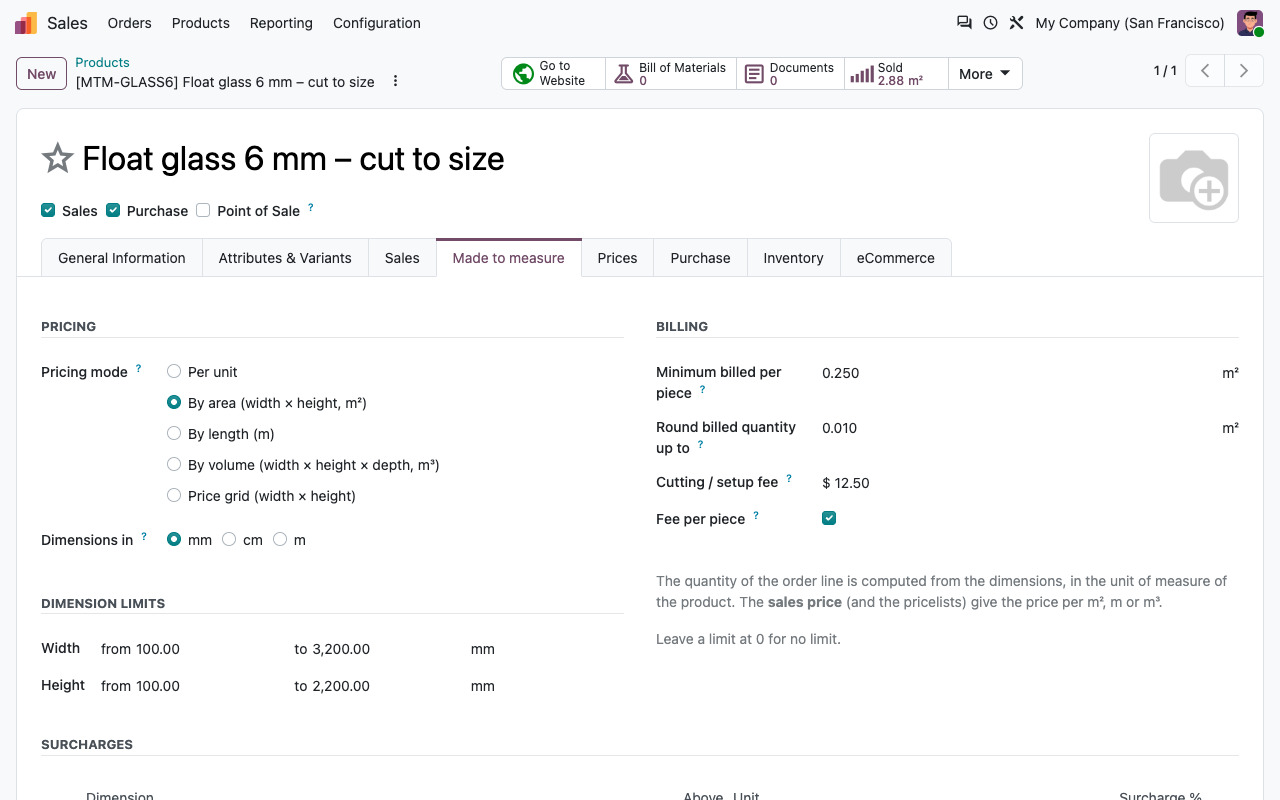Select By length (m) pricing mode

[x=174, y=433]
